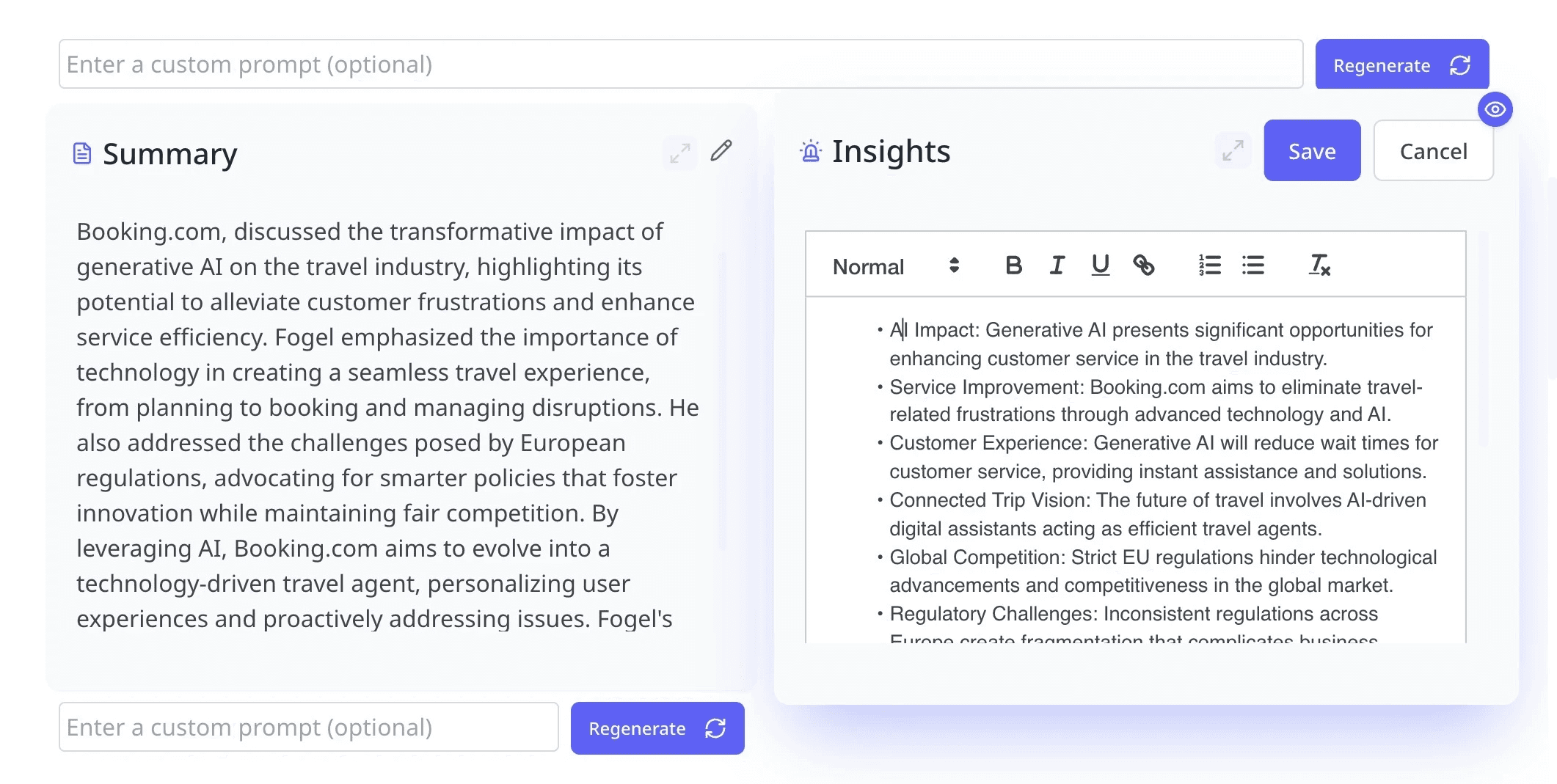Place cursor in the AI Impact bullet text
The width and height of the screenshot is (1557, 784).
(x=1161, y=344)
